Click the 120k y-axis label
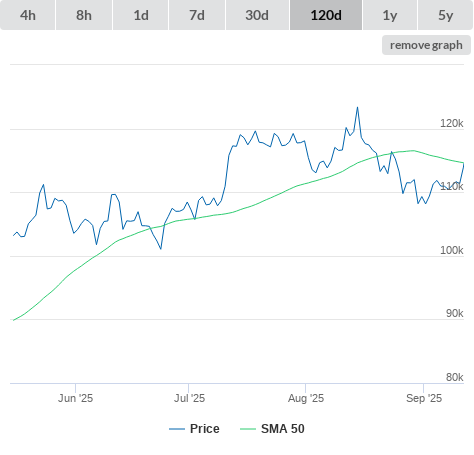 [x=452, y=123]
